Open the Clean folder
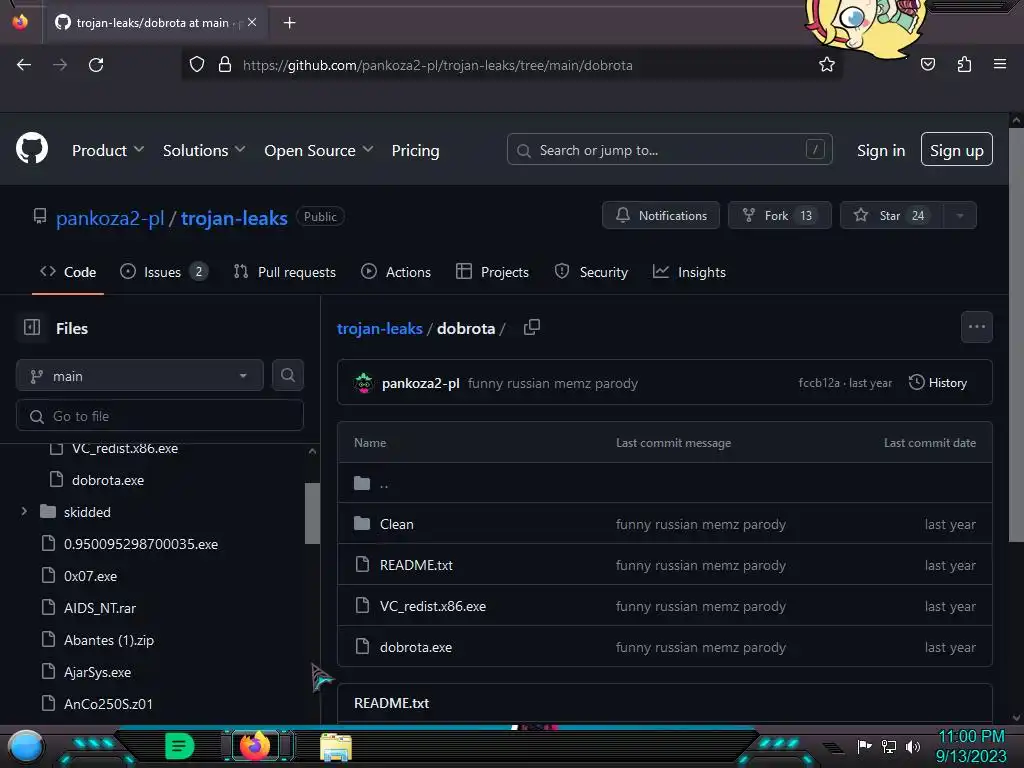 click(396, 524)
